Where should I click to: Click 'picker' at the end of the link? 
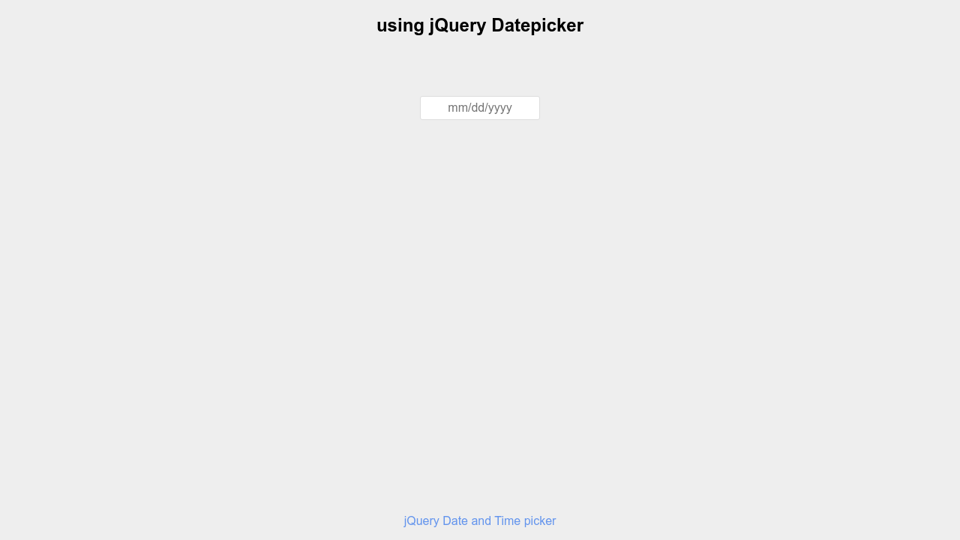(x=540, y=521)
